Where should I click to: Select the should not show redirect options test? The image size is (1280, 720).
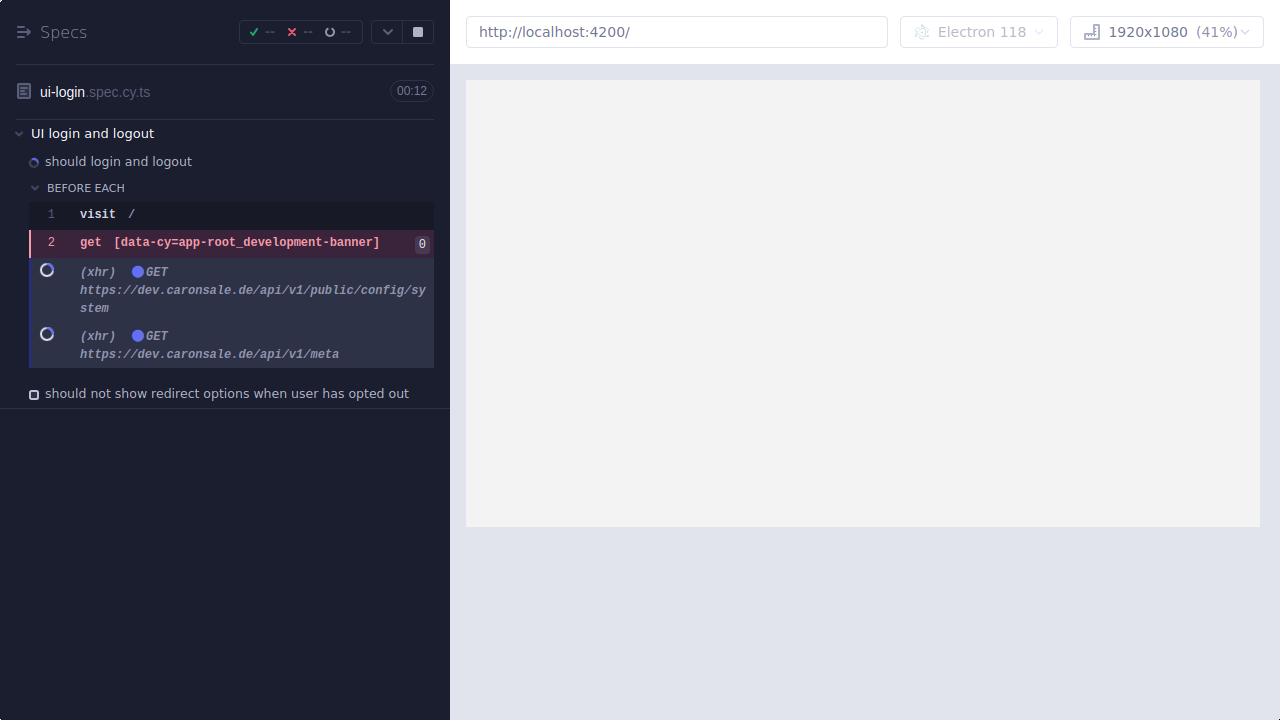click(x=226, y=393)
